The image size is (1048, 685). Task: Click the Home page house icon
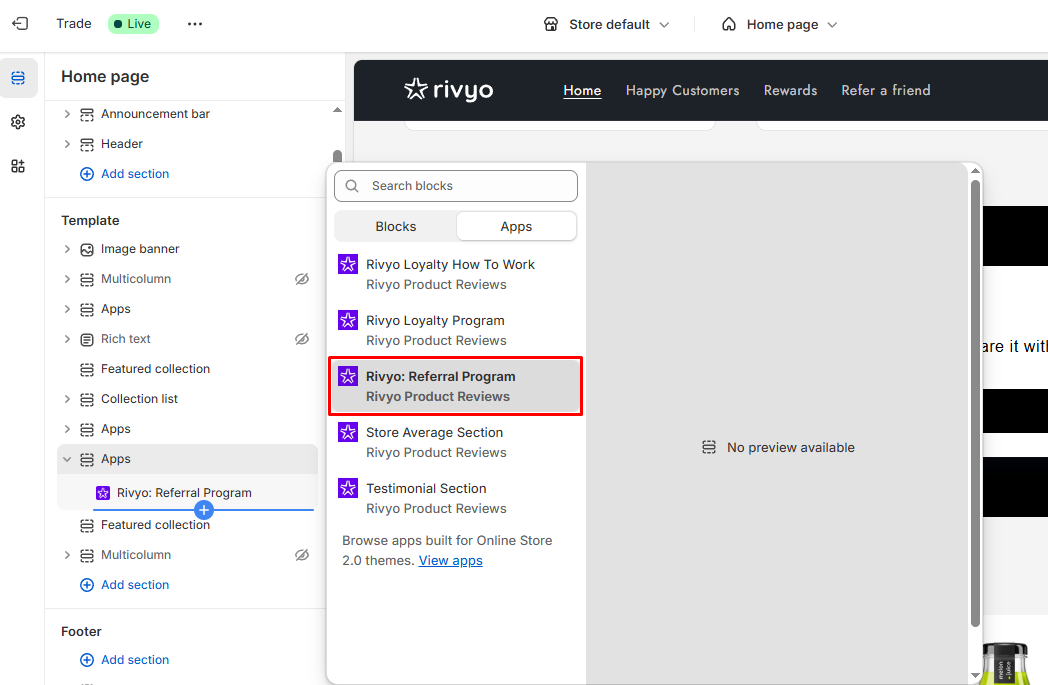click(x=729, y=25)
